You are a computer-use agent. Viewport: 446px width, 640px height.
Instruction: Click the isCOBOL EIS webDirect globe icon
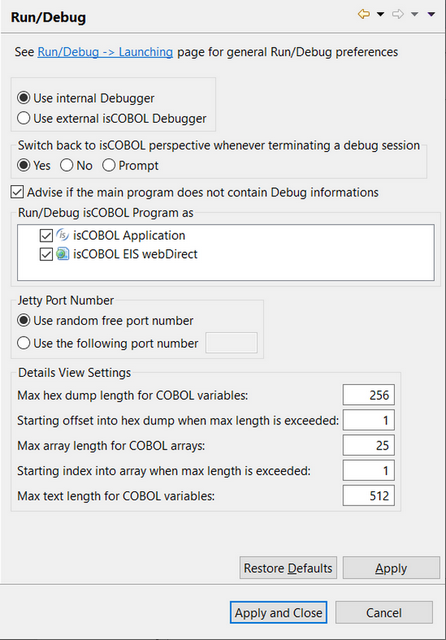(62, 254)
